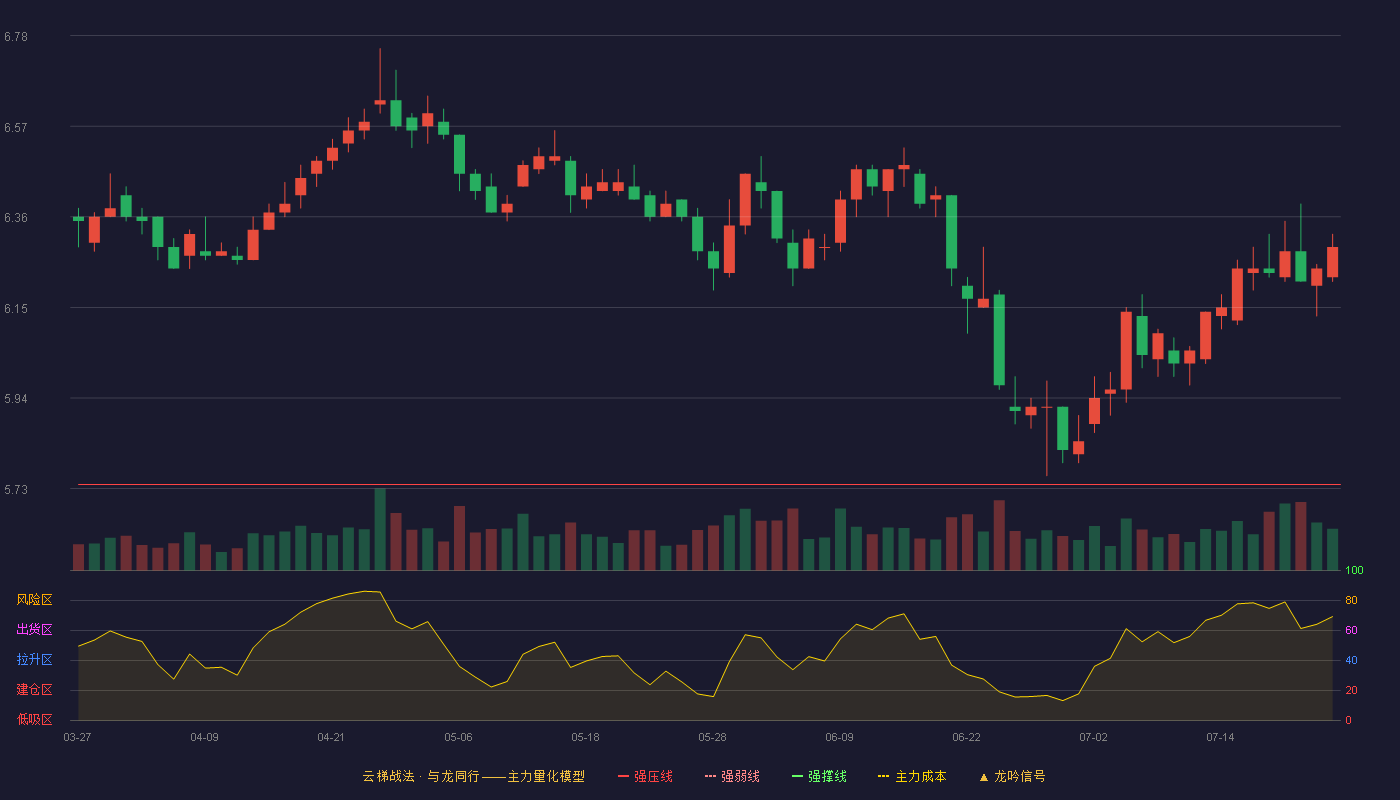Image resolution: width=1400 pixels, height=800 pixels.
Task: Toggle the 龙吟信号 legend entry
Action: click(1012, 776)
